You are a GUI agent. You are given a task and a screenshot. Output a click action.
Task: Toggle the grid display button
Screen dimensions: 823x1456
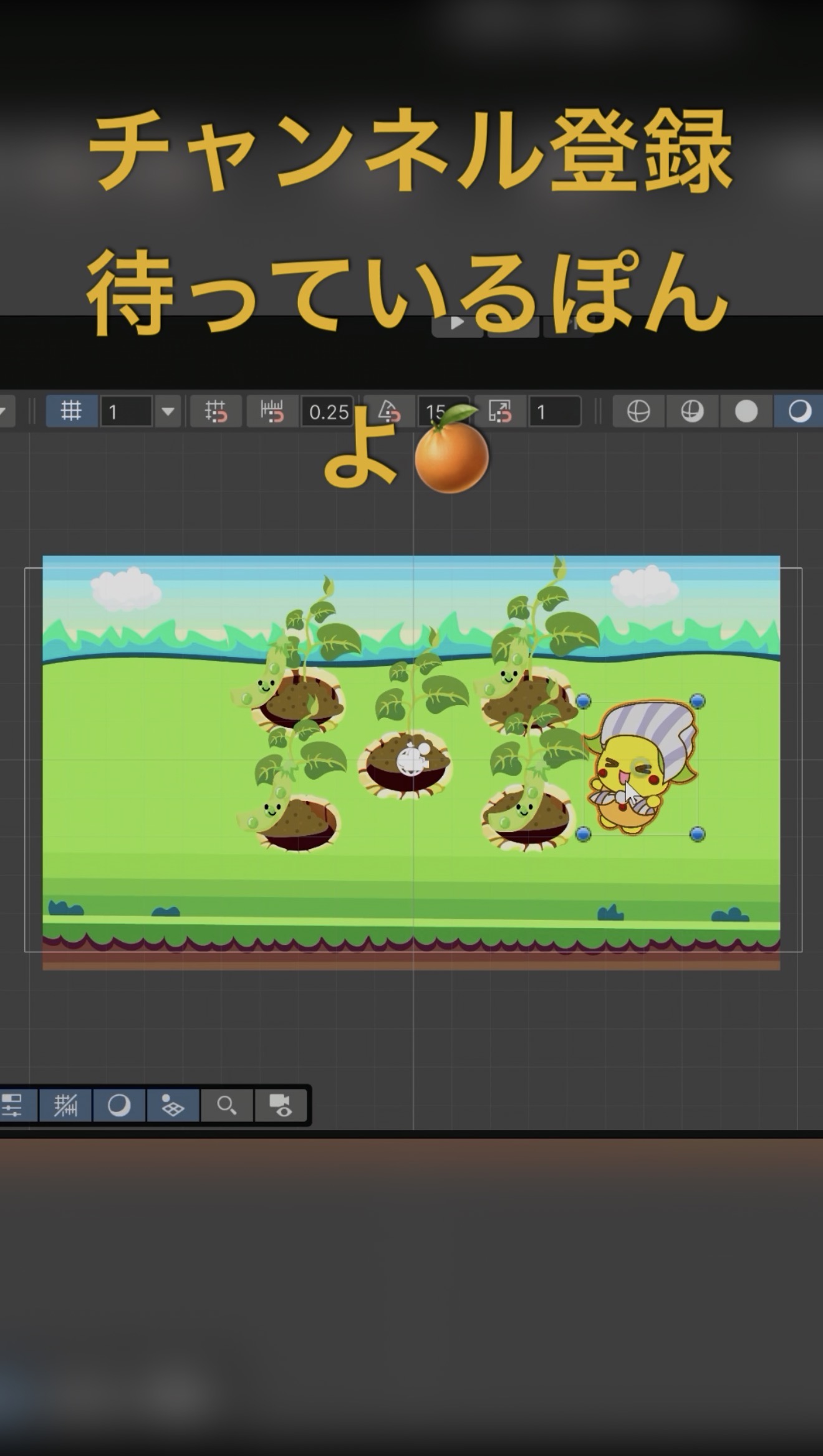[x=71, y=411]
